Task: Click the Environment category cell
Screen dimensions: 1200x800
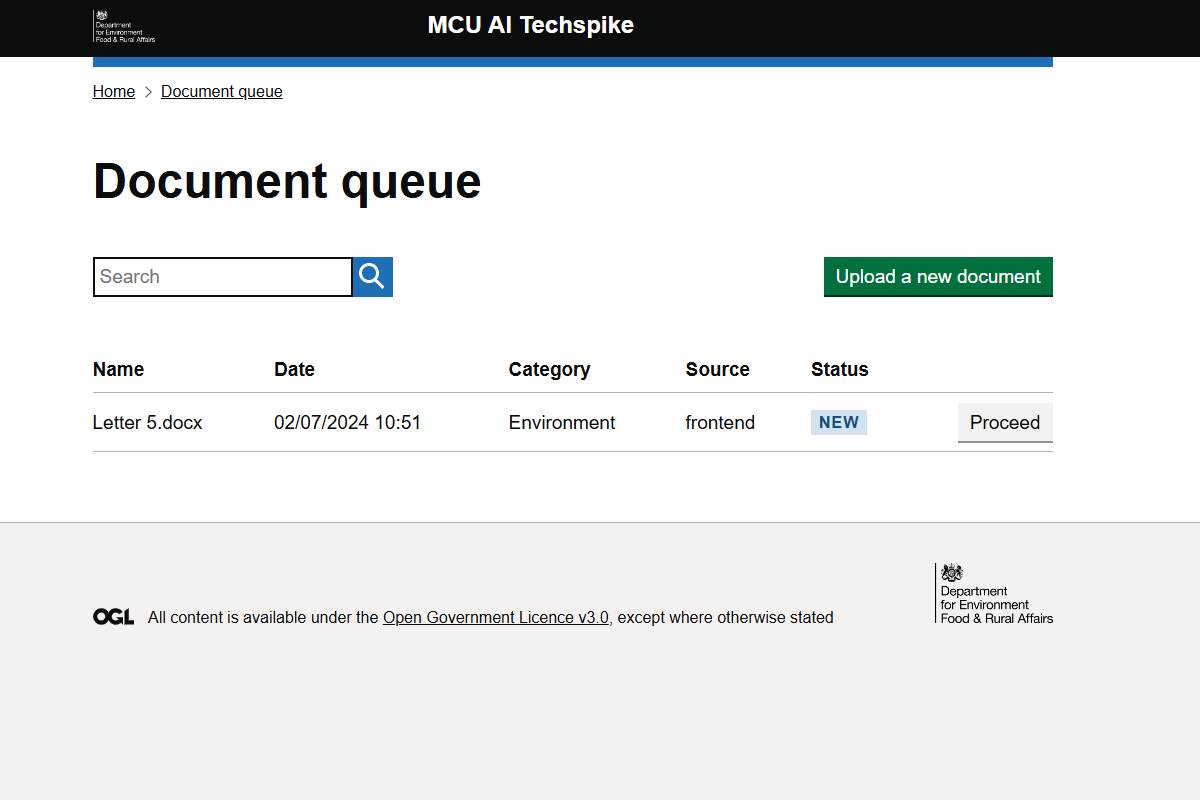Action: pyautogui.click(x=561, y=422)
